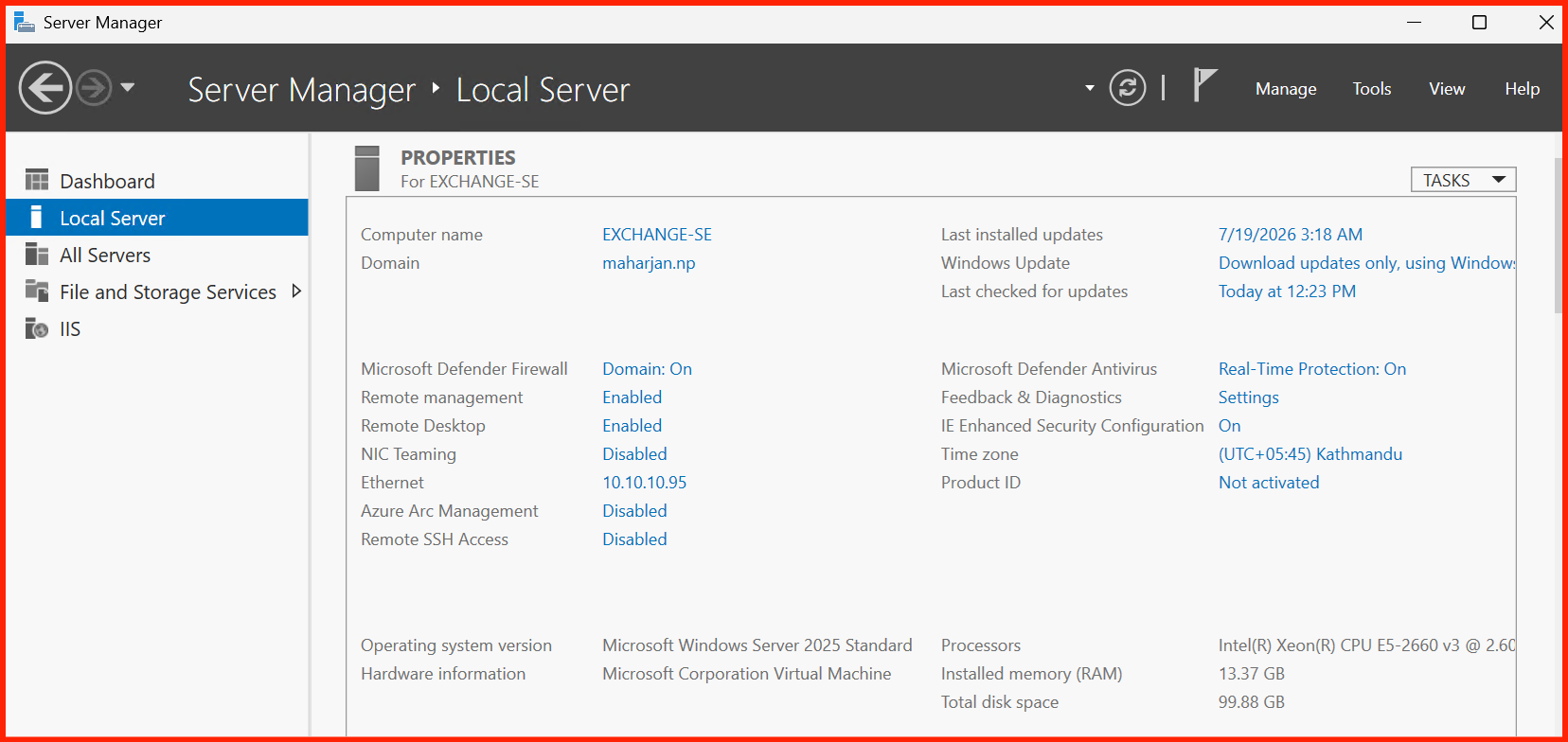1568x742 pixels.
Task: Open the Tools menu
Action: click(1372, 89)
